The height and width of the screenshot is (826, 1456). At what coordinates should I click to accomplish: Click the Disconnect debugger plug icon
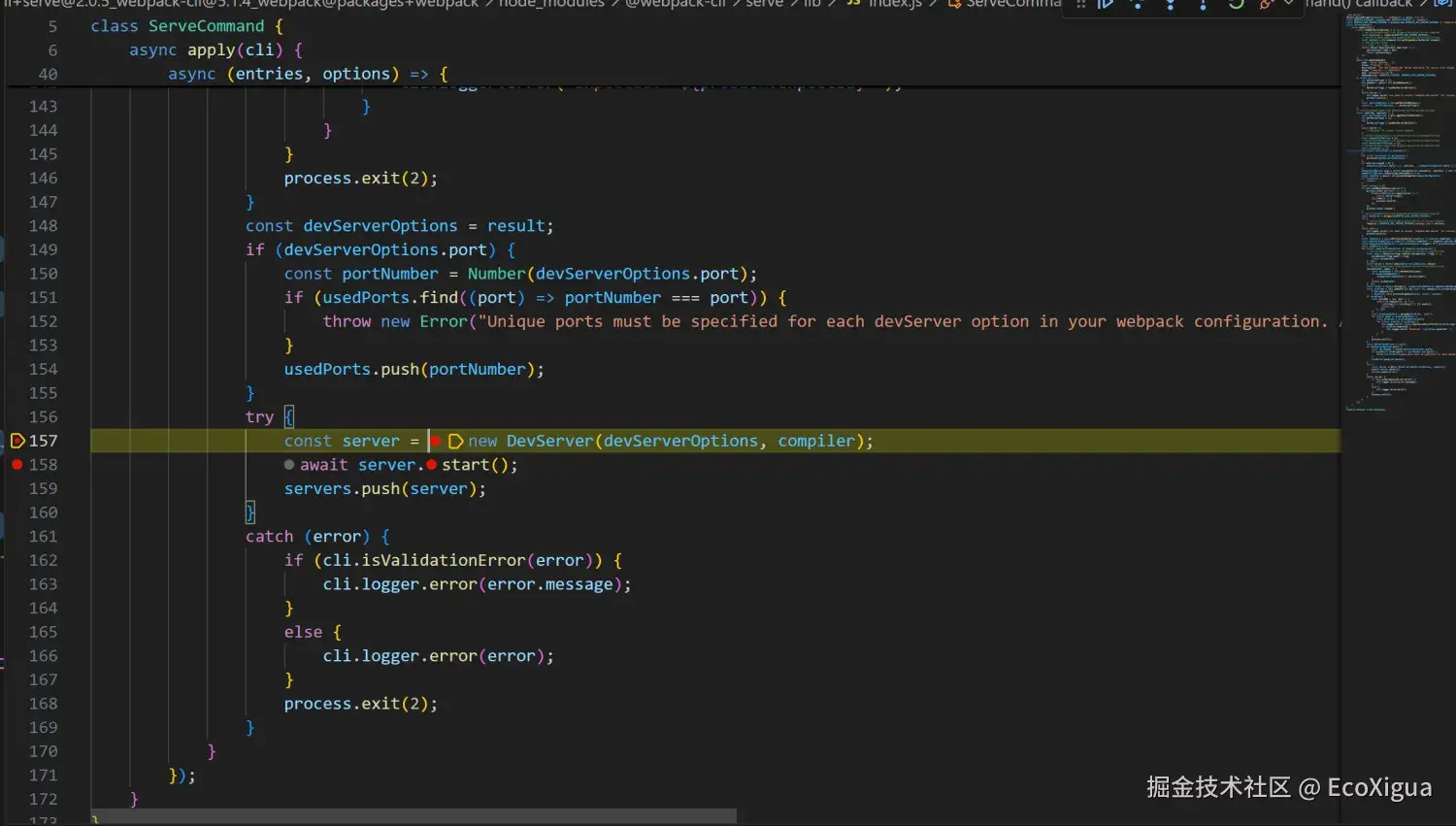click(1266, 4)
